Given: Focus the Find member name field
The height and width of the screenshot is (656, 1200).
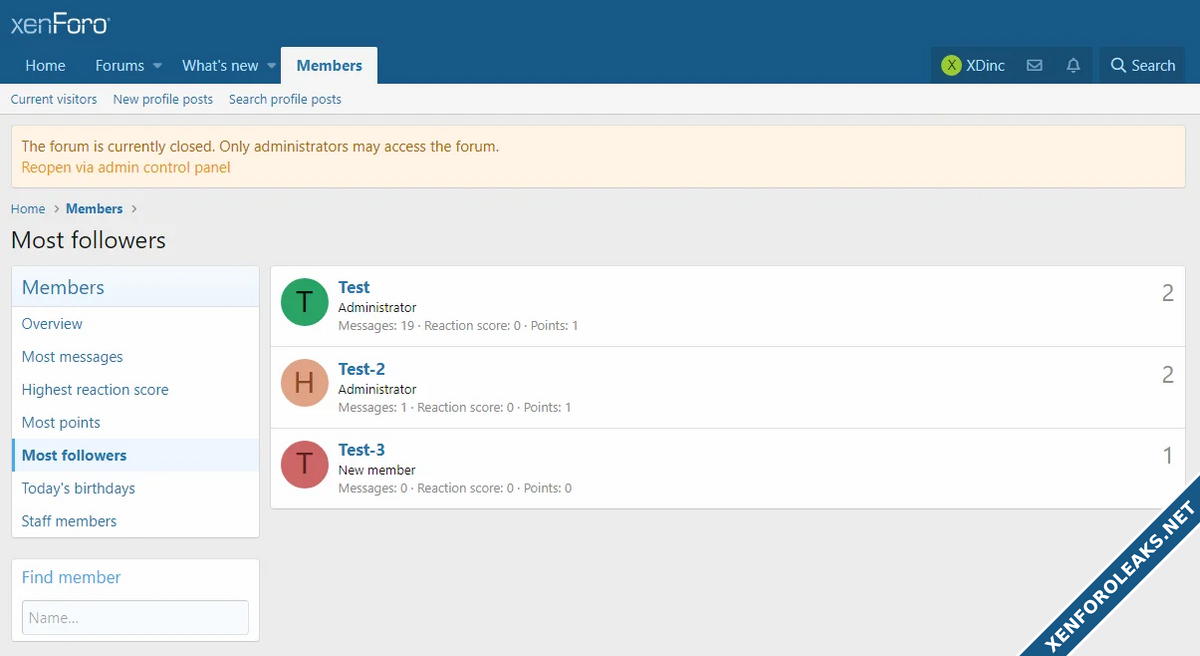Looking at the screenshot, I should tap(135, 617).
